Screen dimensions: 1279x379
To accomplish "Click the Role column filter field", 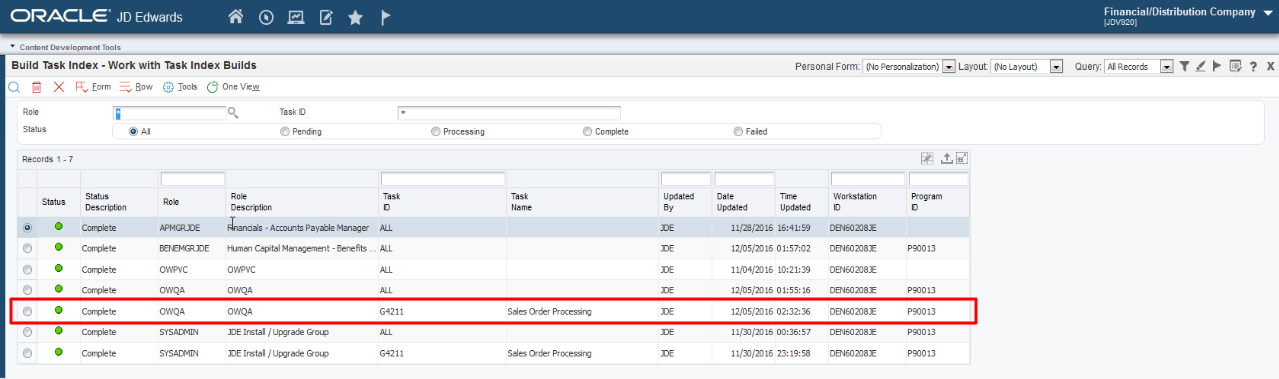I will click(193, 179).
